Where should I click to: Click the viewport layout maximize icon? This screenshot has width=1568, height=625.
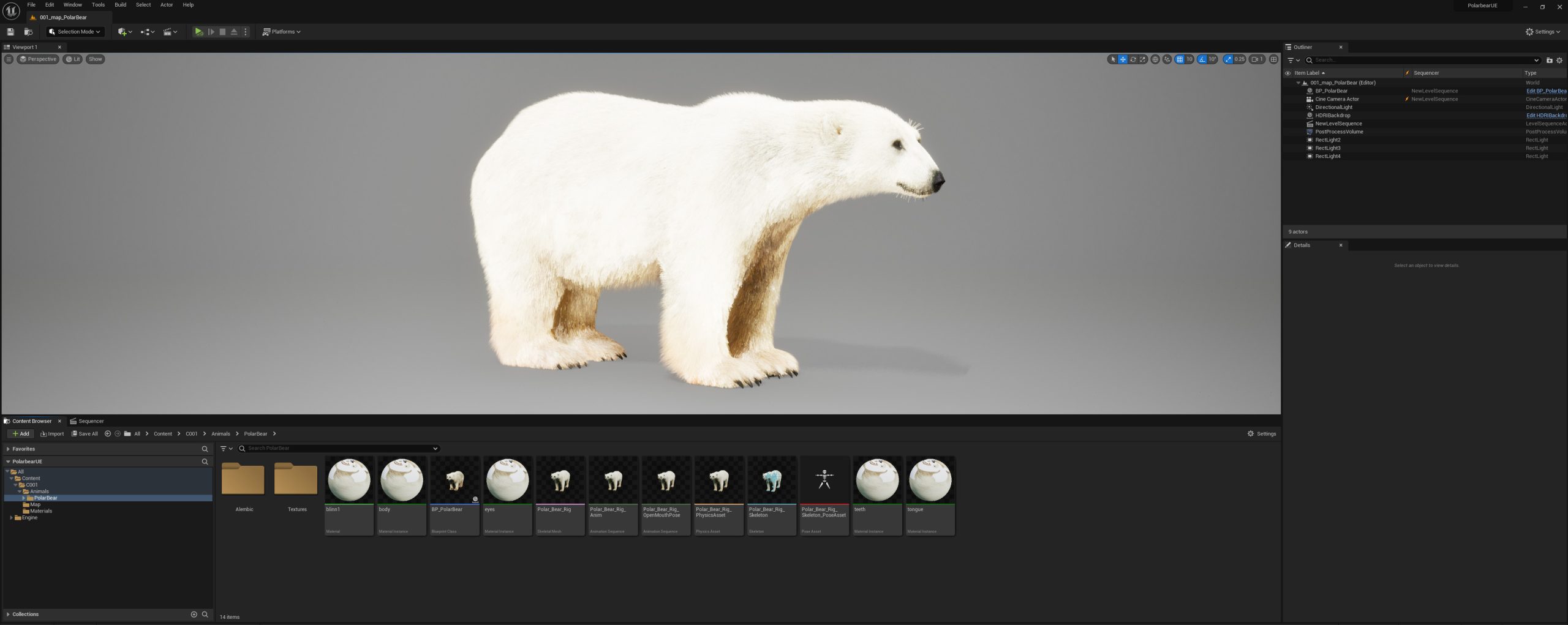coord(1273,59)
